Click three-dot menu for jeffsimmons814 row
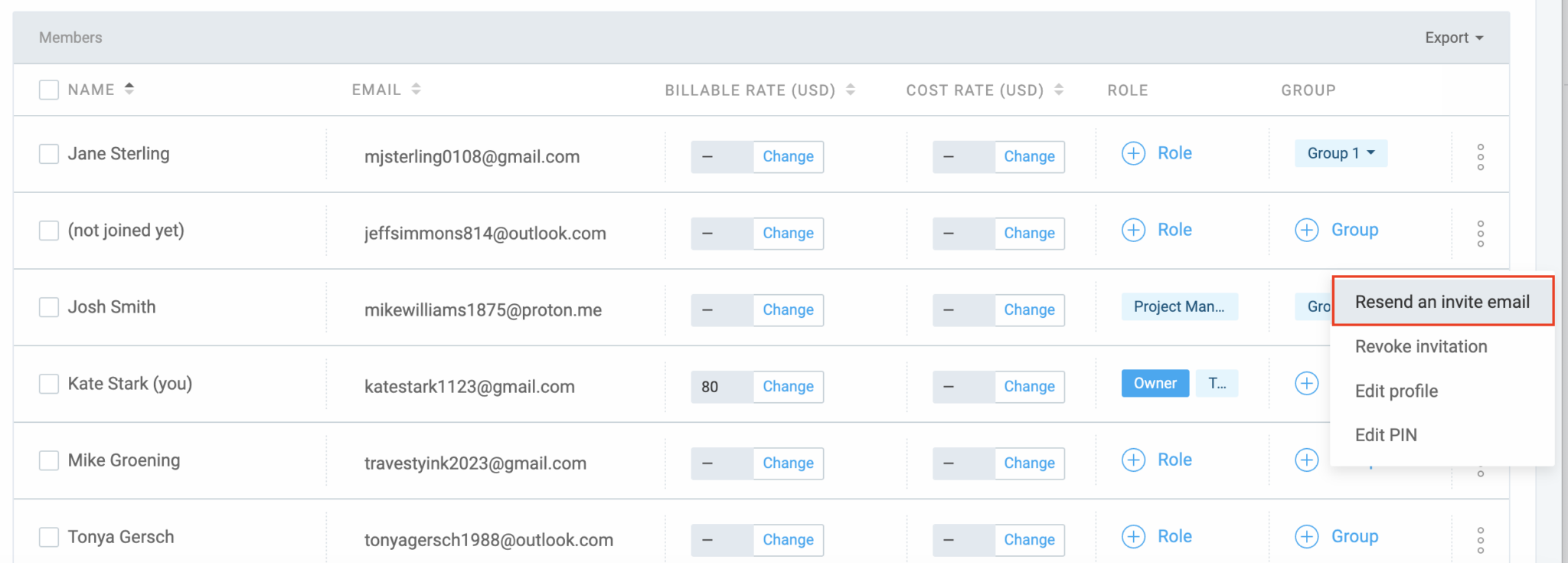The width and height of the screenshot is (1568, 563). tap(1480, 234)
